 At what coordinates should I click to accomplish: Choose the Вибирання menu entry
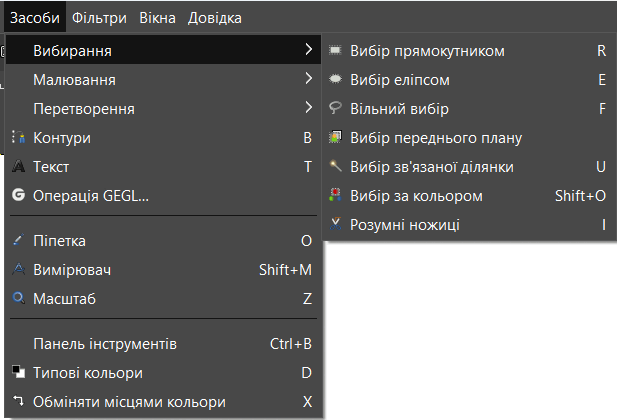[163, 50]
